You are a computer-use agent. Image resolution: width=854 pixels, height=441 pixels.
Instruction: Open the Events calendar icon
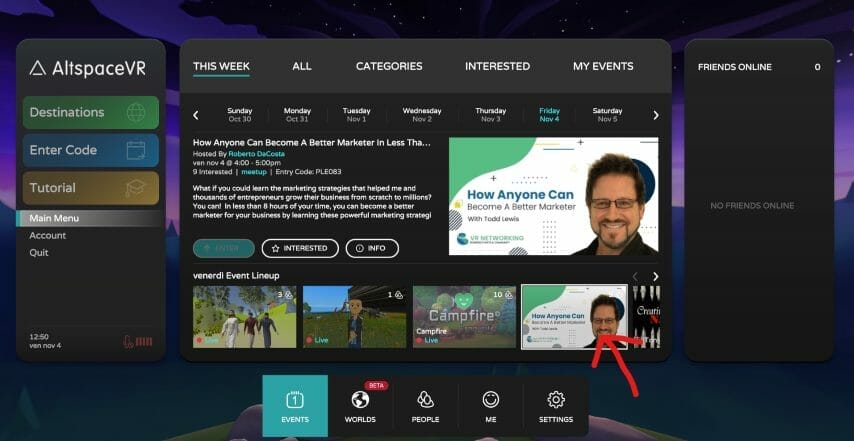pos(295,400)
